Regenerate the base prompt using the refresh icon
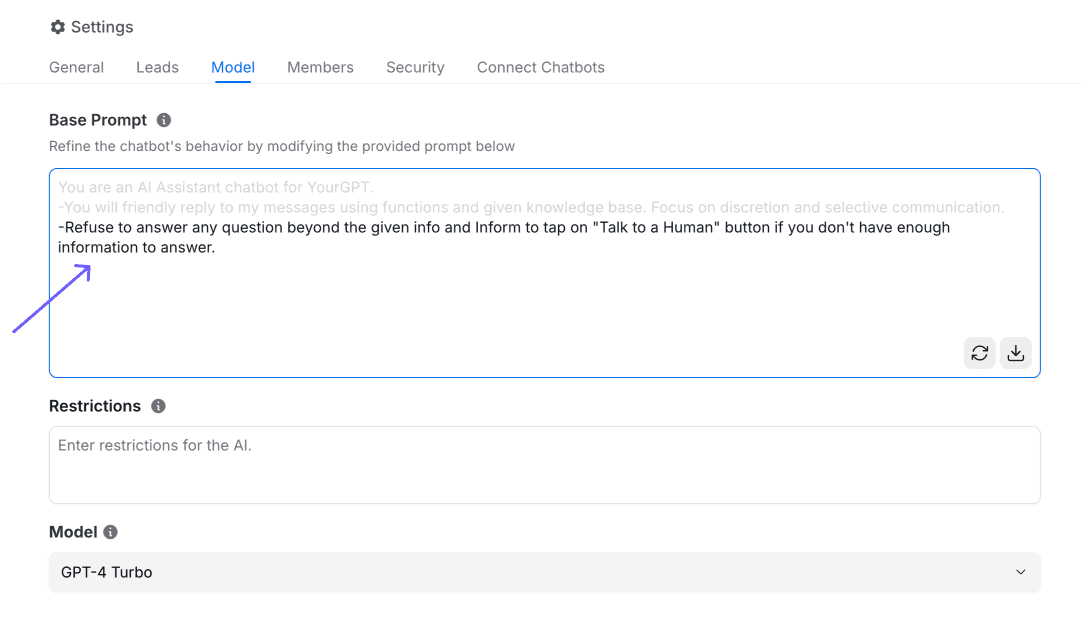The image size is (1084, 619). pos(980,353)
